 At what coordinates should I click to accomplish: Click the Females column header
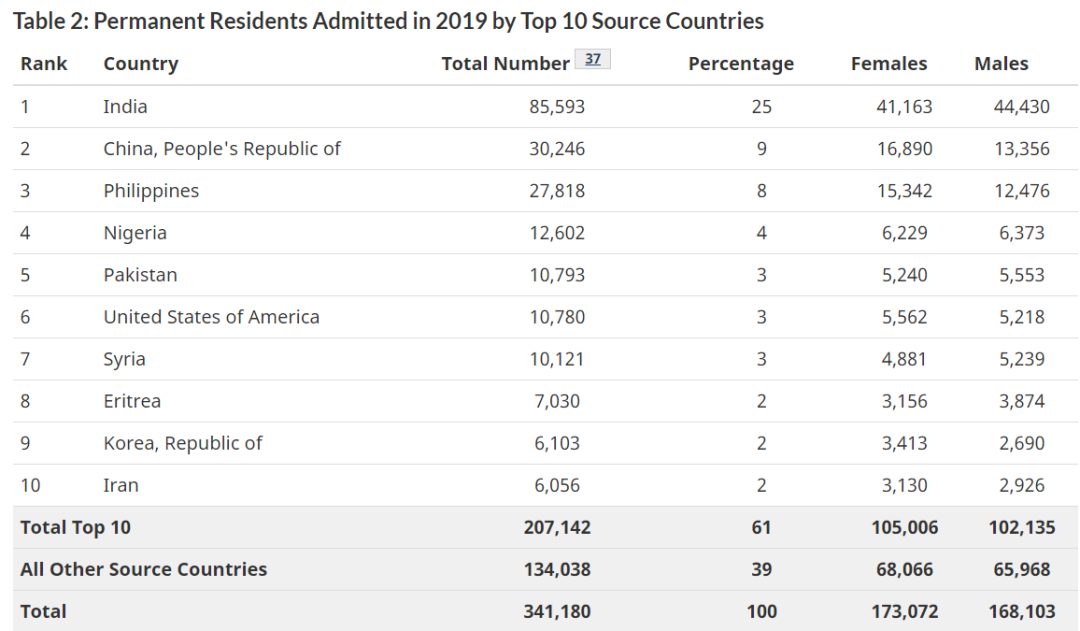(x=889, y=64)
